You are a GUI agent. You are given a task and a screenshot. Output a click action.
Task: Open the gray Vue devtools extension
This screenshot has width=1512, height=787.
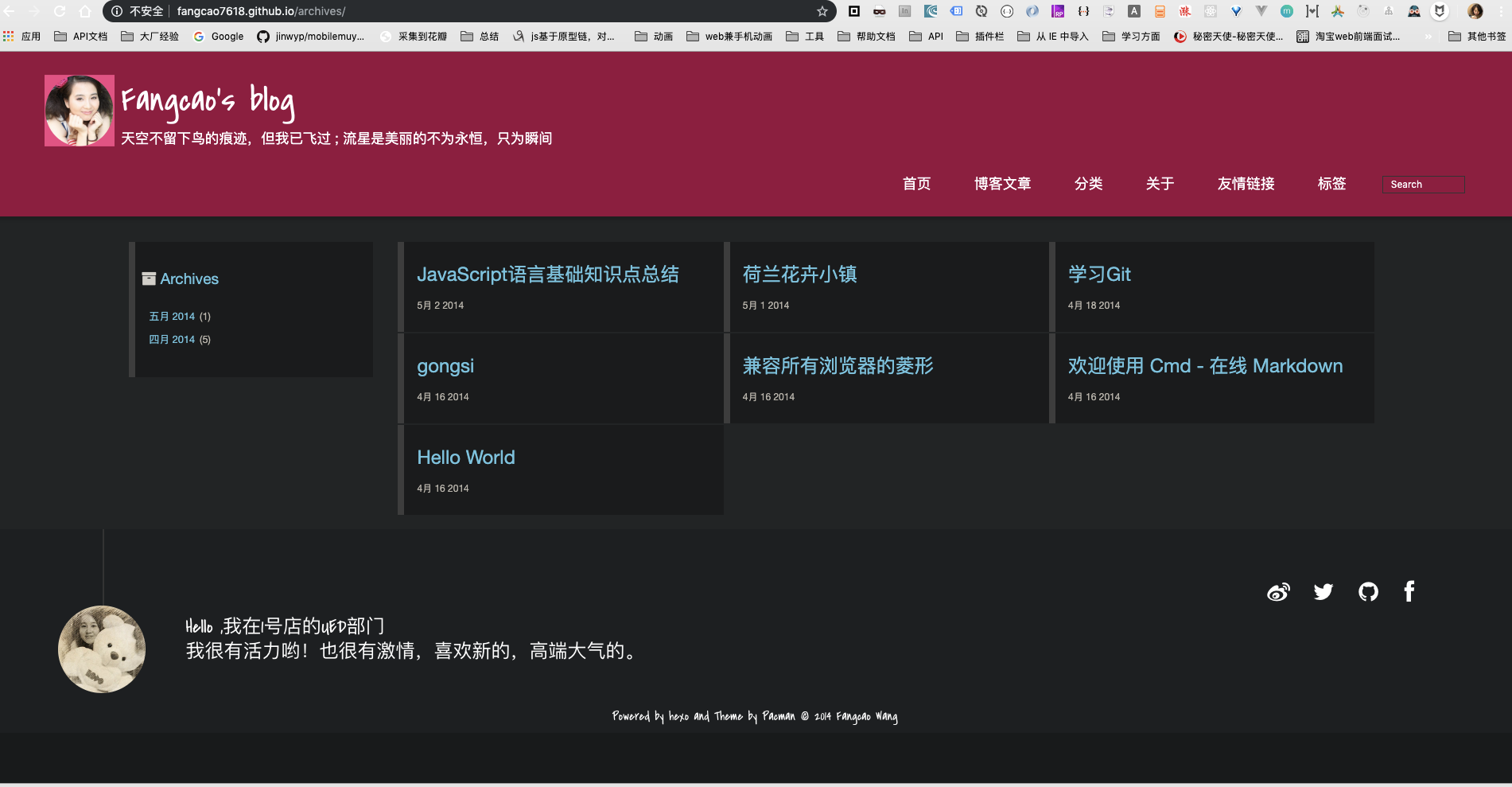(x=1261, y=11)
